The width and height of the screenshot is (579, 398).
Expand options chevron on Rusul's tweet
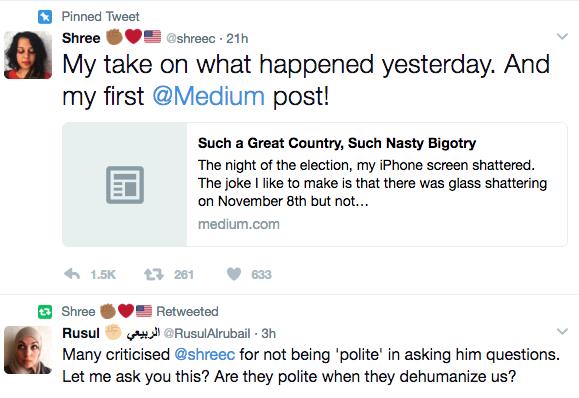point(562,331)
